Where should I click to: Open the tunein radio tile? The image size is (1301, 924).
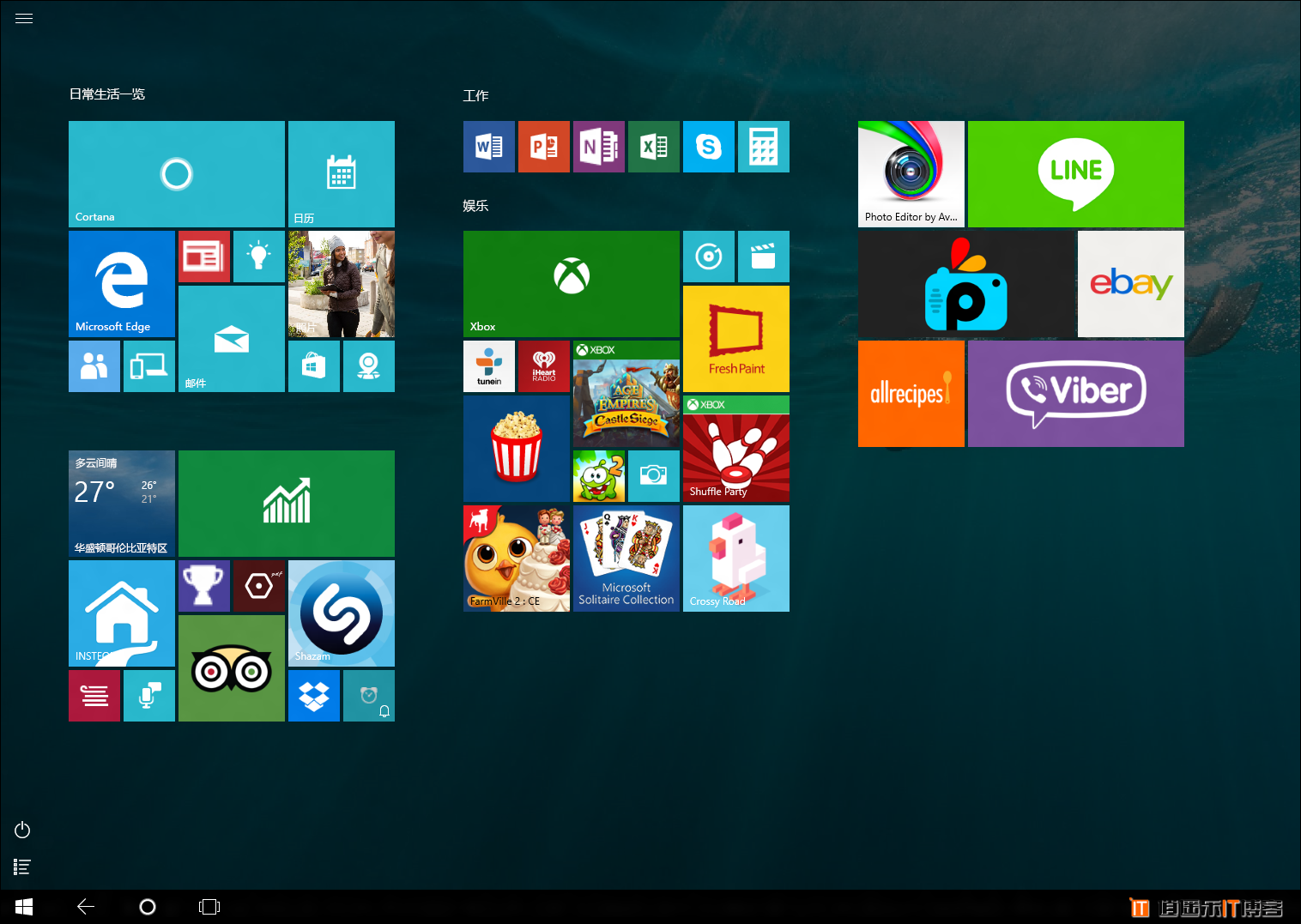click(x=489, y=366)
